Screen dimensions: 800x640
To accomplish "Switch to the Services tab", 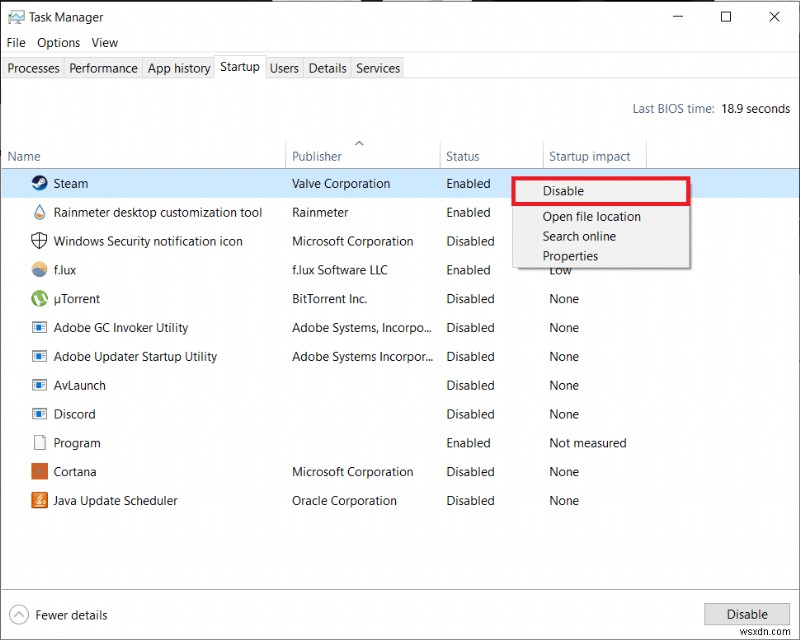I will (377, 68).
